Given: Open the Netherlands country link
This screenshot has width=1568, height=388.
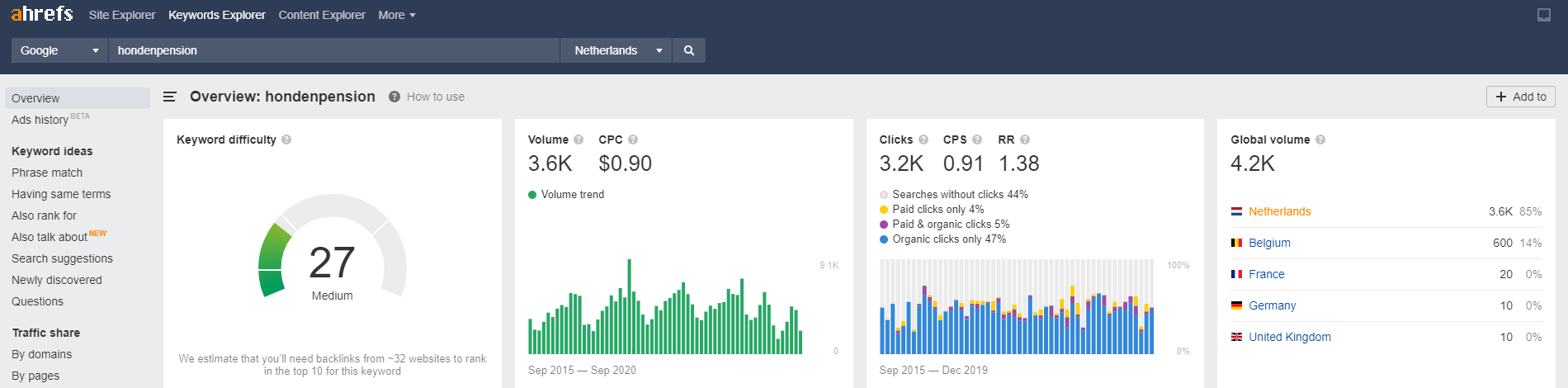Looking at the screenshot, I should 1279,211.
